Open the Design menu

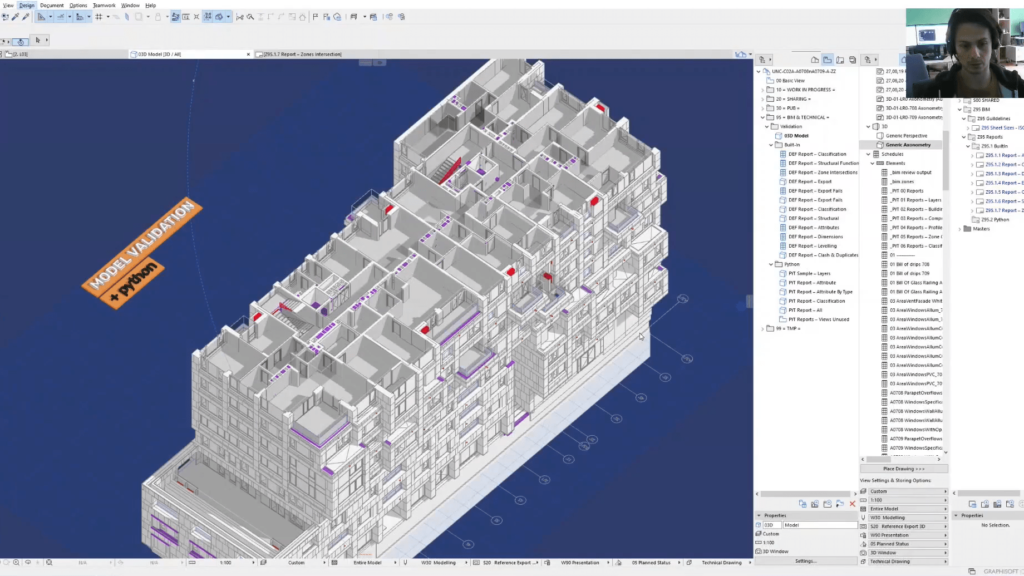(x=27, y=5)
